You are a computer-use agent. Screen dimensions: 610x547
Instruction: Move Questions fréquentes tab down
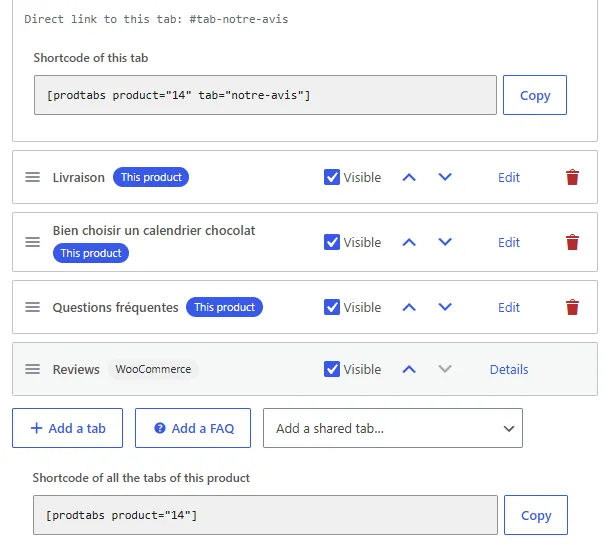445,307
